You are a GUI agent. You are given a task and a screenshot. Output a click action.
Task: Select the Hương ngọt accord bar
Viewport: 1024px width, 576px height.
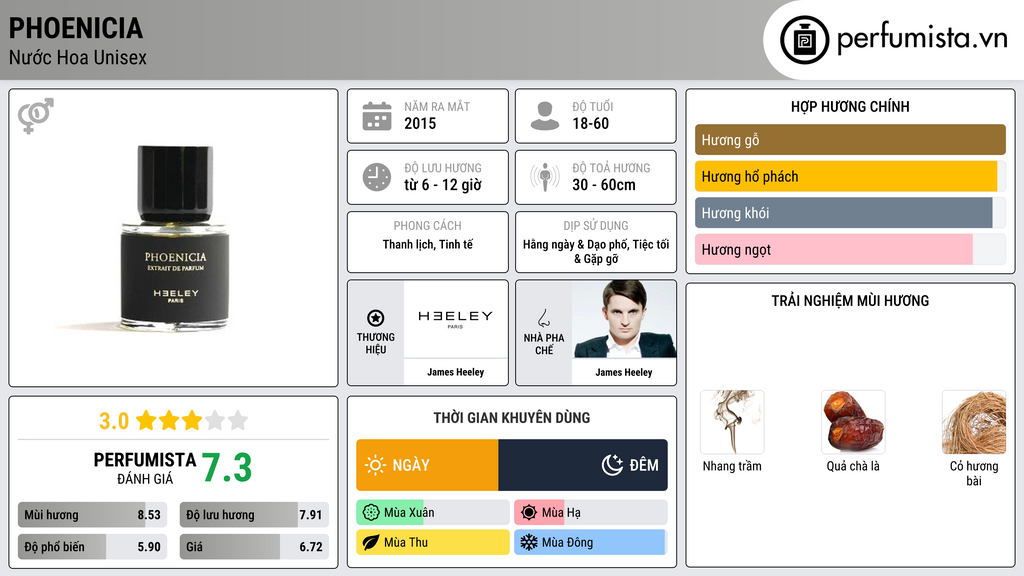click(x=850, y=249)
